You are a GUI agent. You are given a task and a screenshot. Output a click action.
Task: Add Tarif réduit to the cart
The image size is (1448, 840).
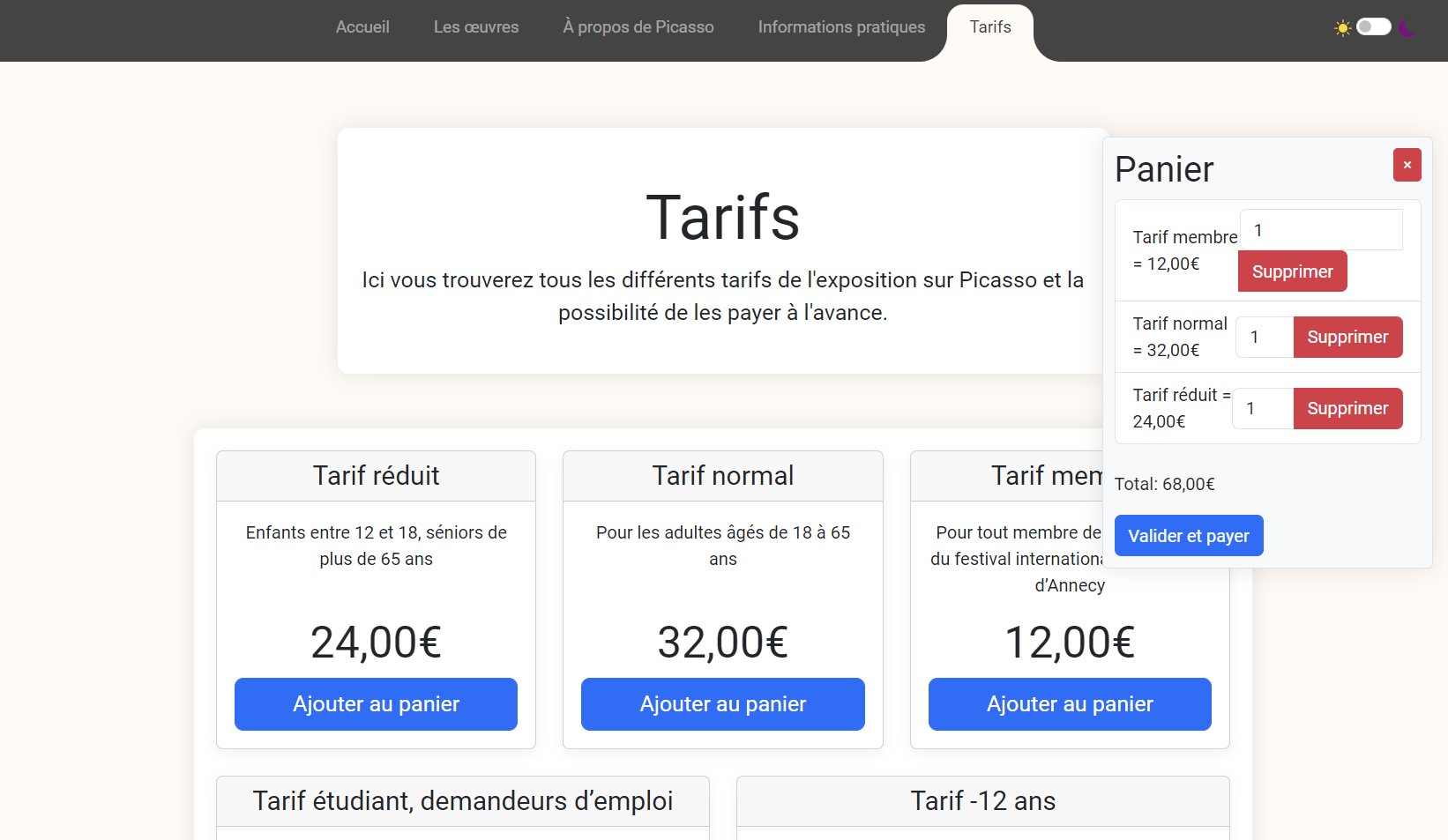376,704
